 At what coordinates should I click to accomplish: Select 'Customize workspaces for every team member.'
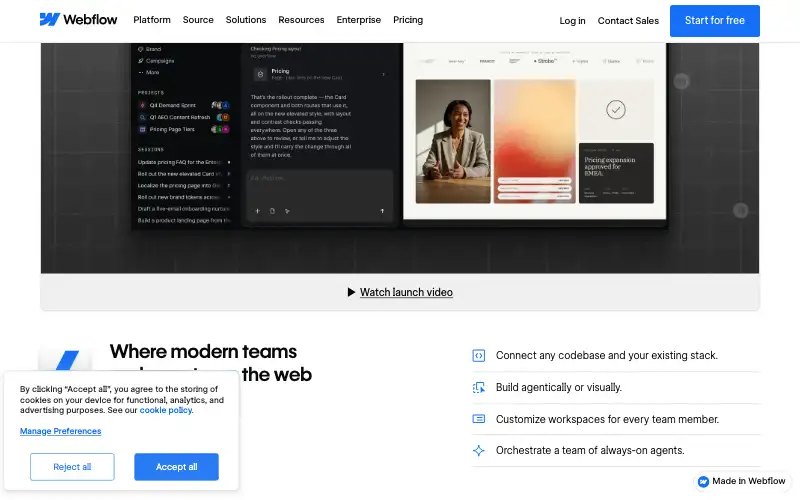click(x=607, y=419)
